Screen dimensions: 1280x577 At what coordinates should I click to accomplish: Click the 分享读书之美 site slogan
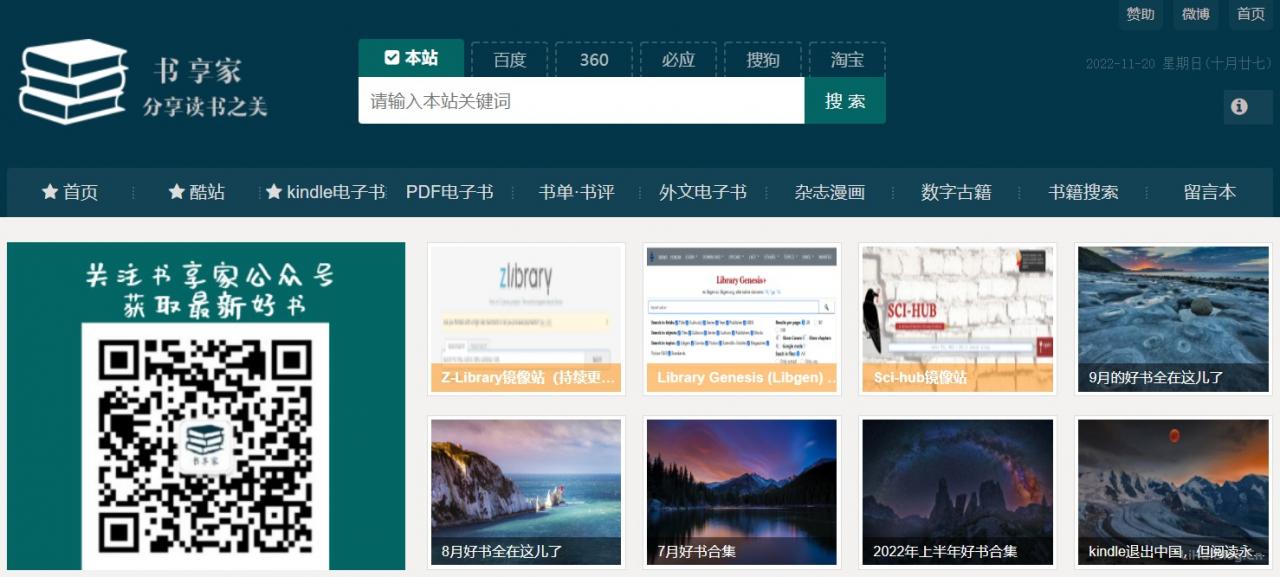click(x=205, y=107)
